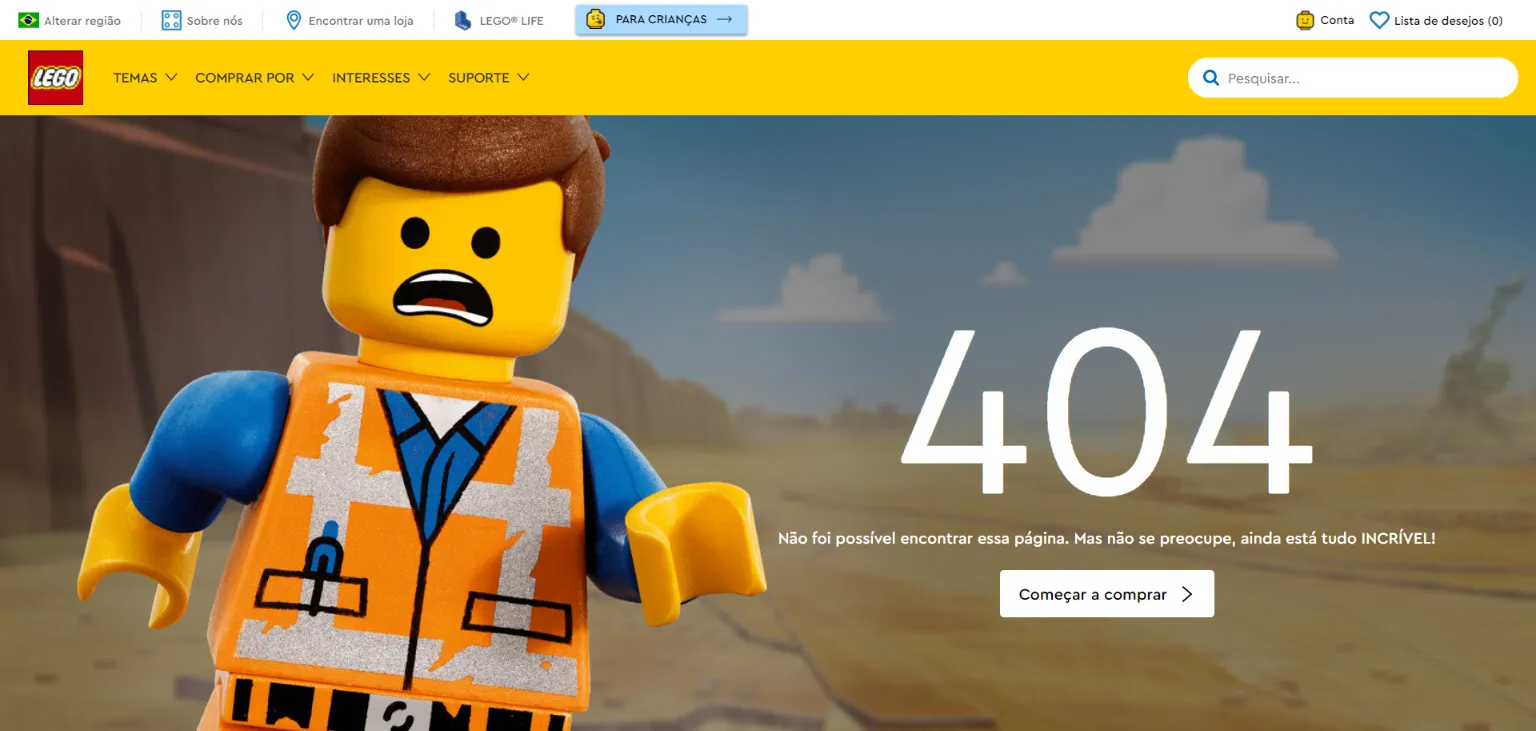Click the arrow in Para Crianças button
The width and height of the screenshot is (1536, 731).
coord(725,19)
